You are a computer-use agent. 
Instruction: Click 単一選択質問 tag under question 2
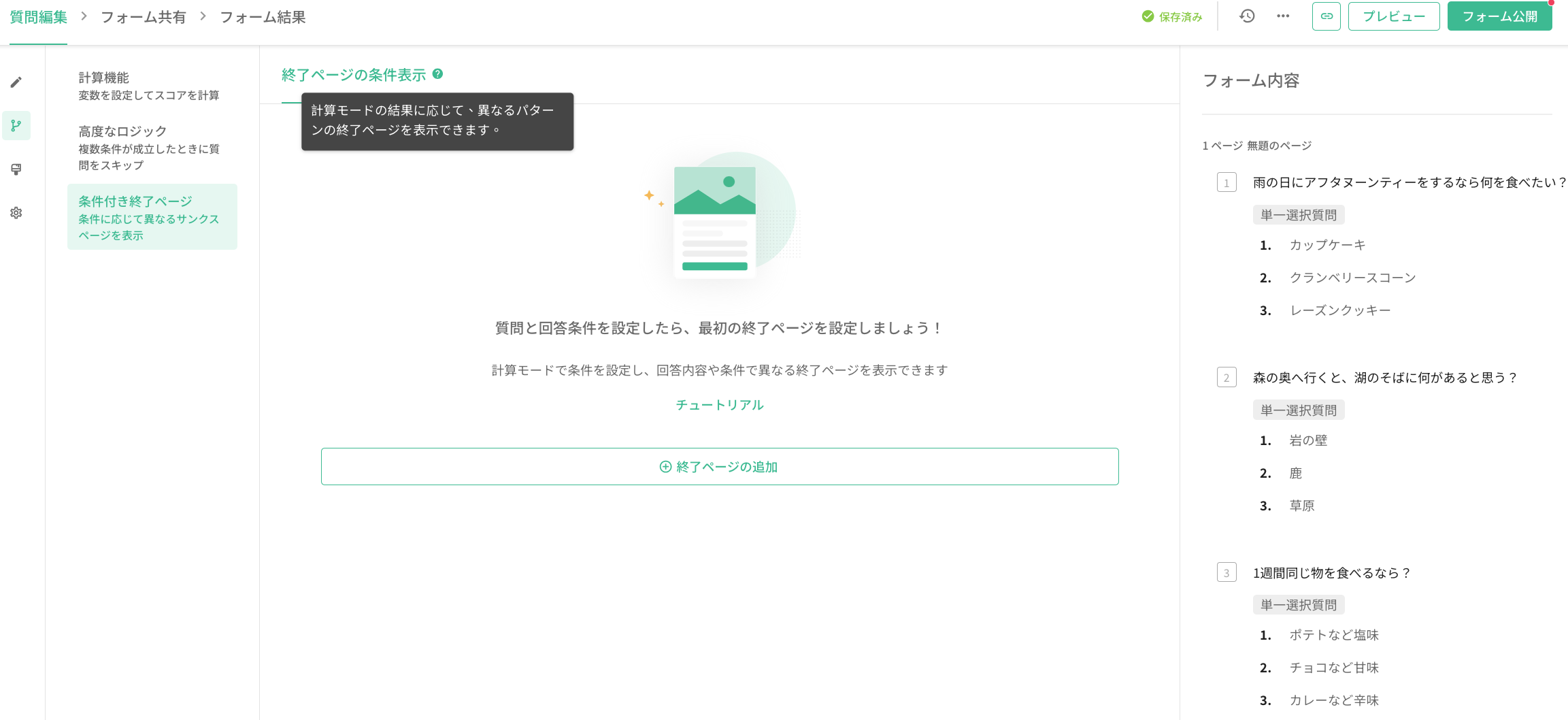click(x=1299, y=410)
